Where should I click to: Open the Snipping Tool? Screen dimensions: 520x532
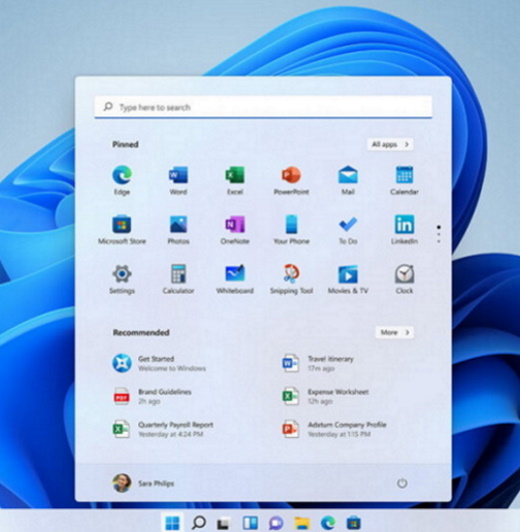[291, 279]
